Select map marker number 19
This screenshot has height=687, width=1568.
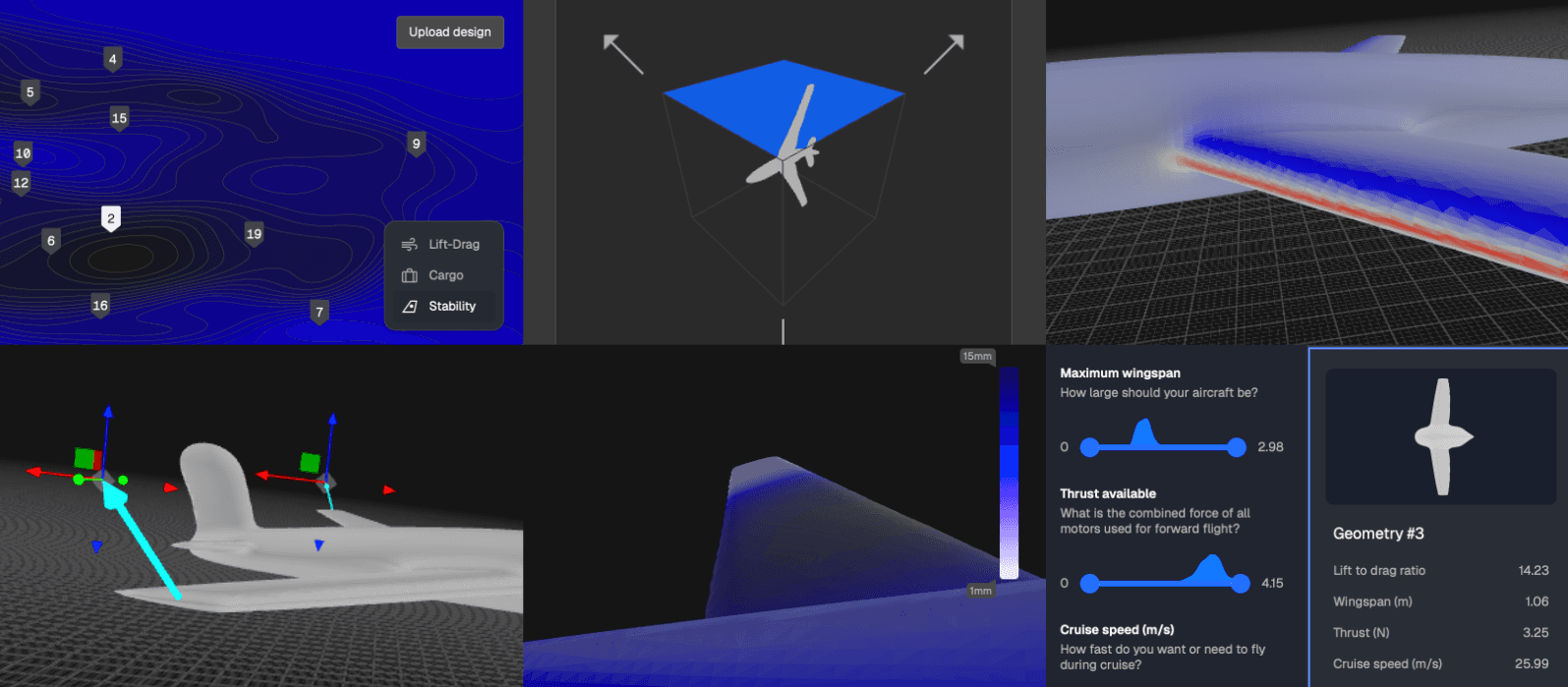254,234
